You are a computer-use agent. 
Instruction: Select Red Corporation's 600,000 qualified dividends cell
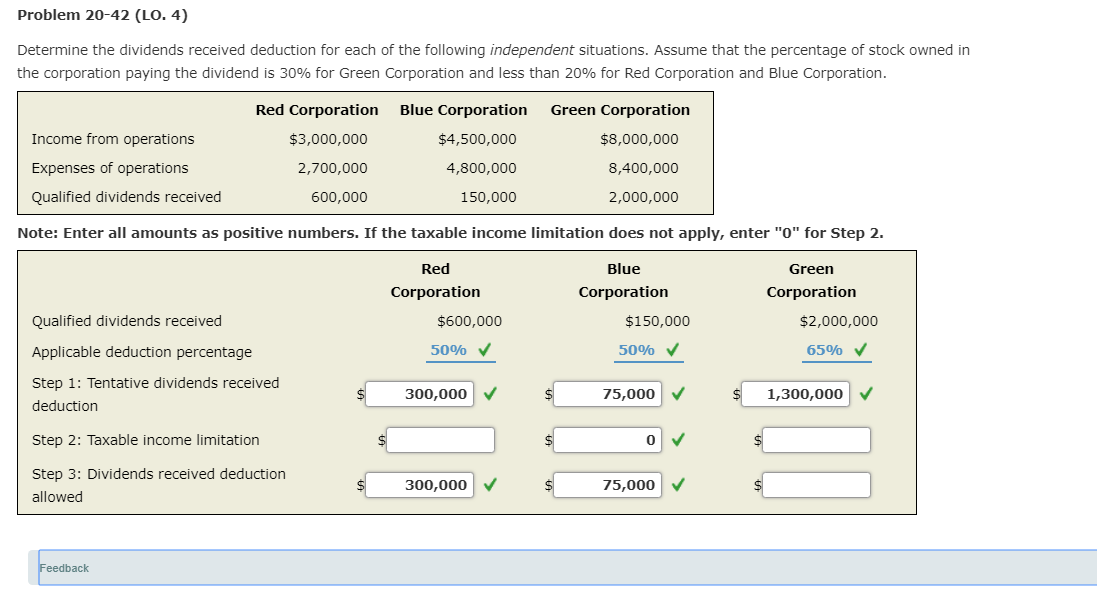(338, 196)
